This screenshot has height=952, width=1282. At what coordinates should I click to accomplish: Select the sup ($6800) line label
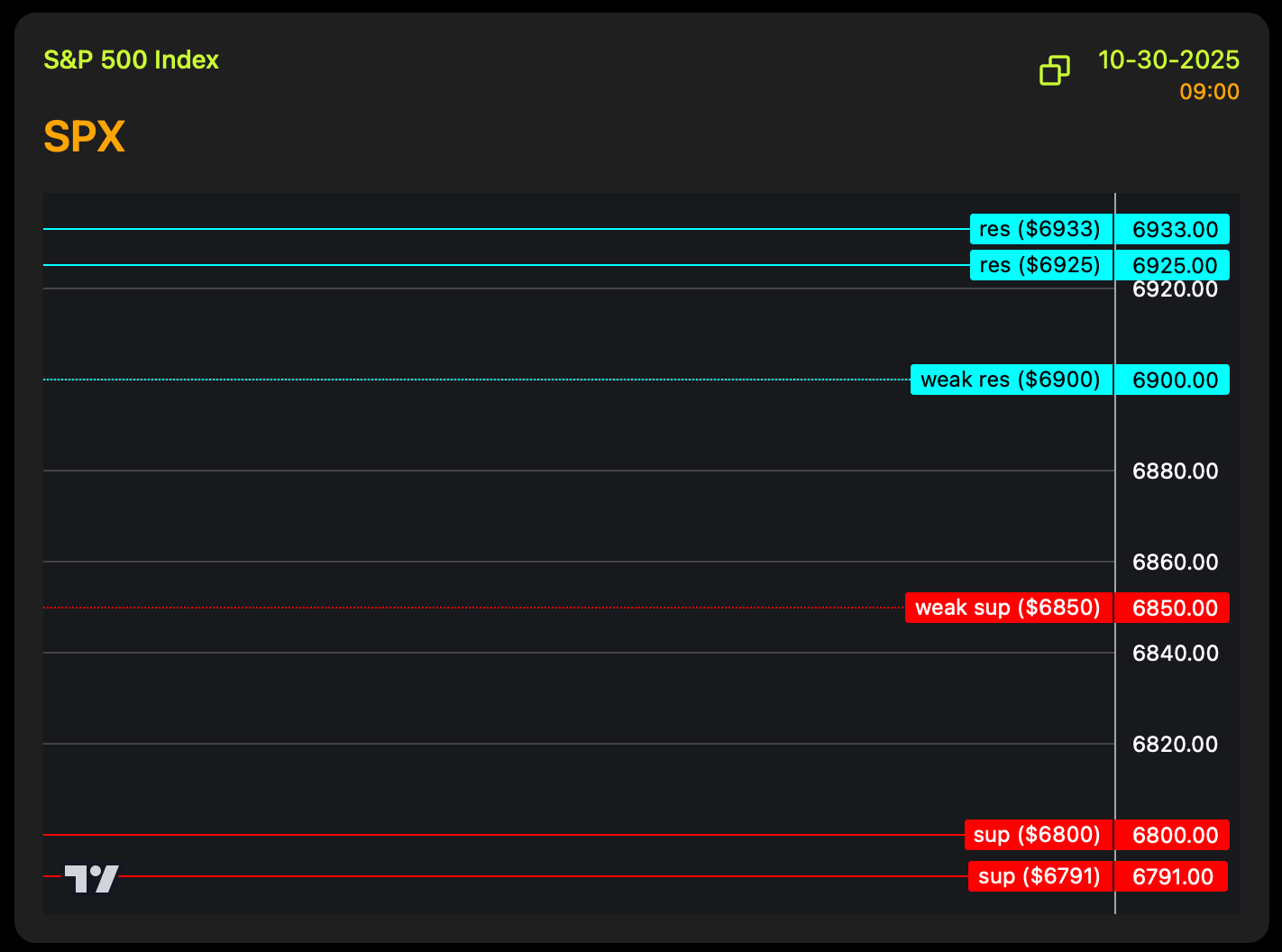coord(1038,835)
